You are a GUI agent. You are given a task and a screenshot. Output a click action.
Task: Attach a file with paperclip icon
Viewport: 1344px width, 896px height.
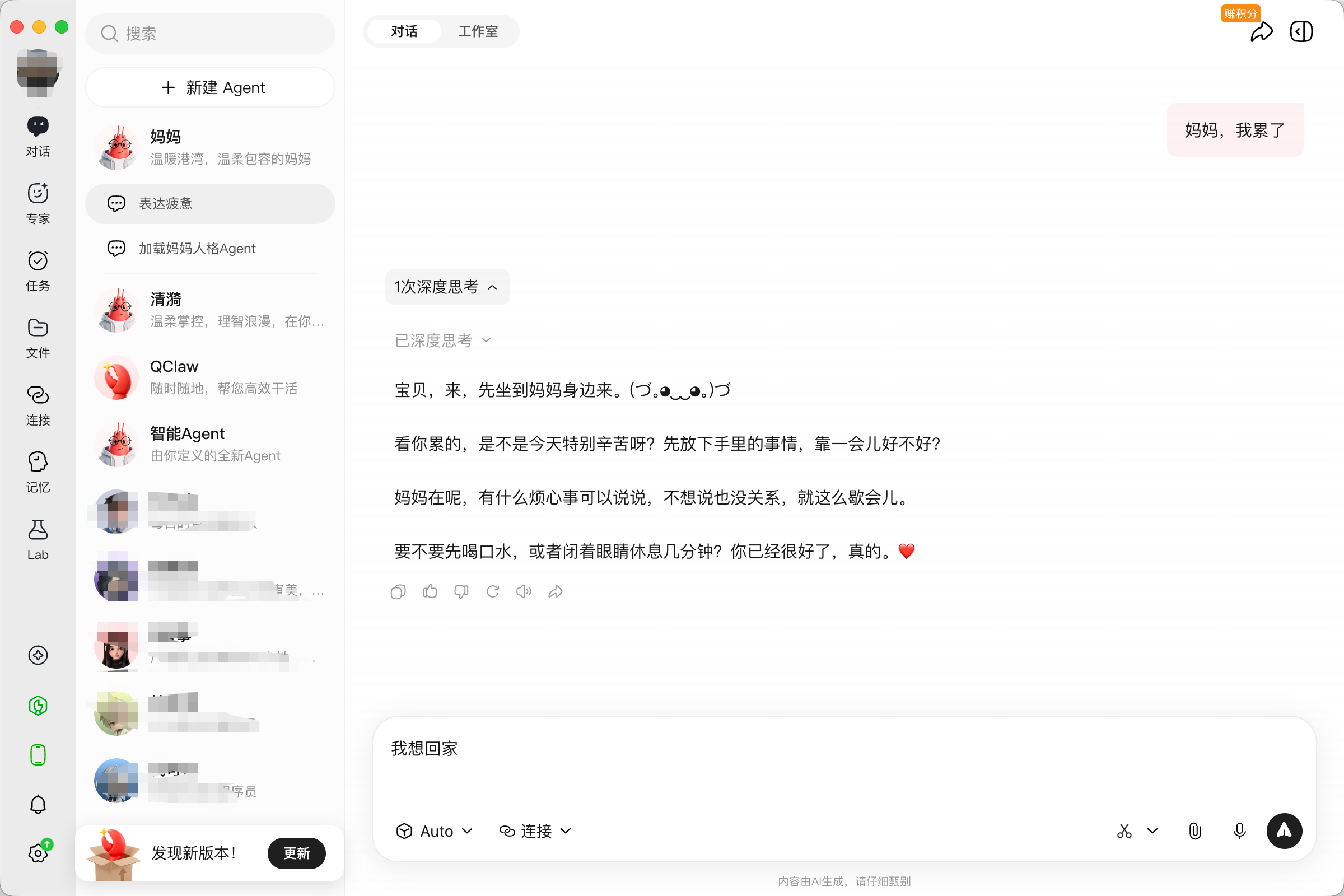(1195, 831)
